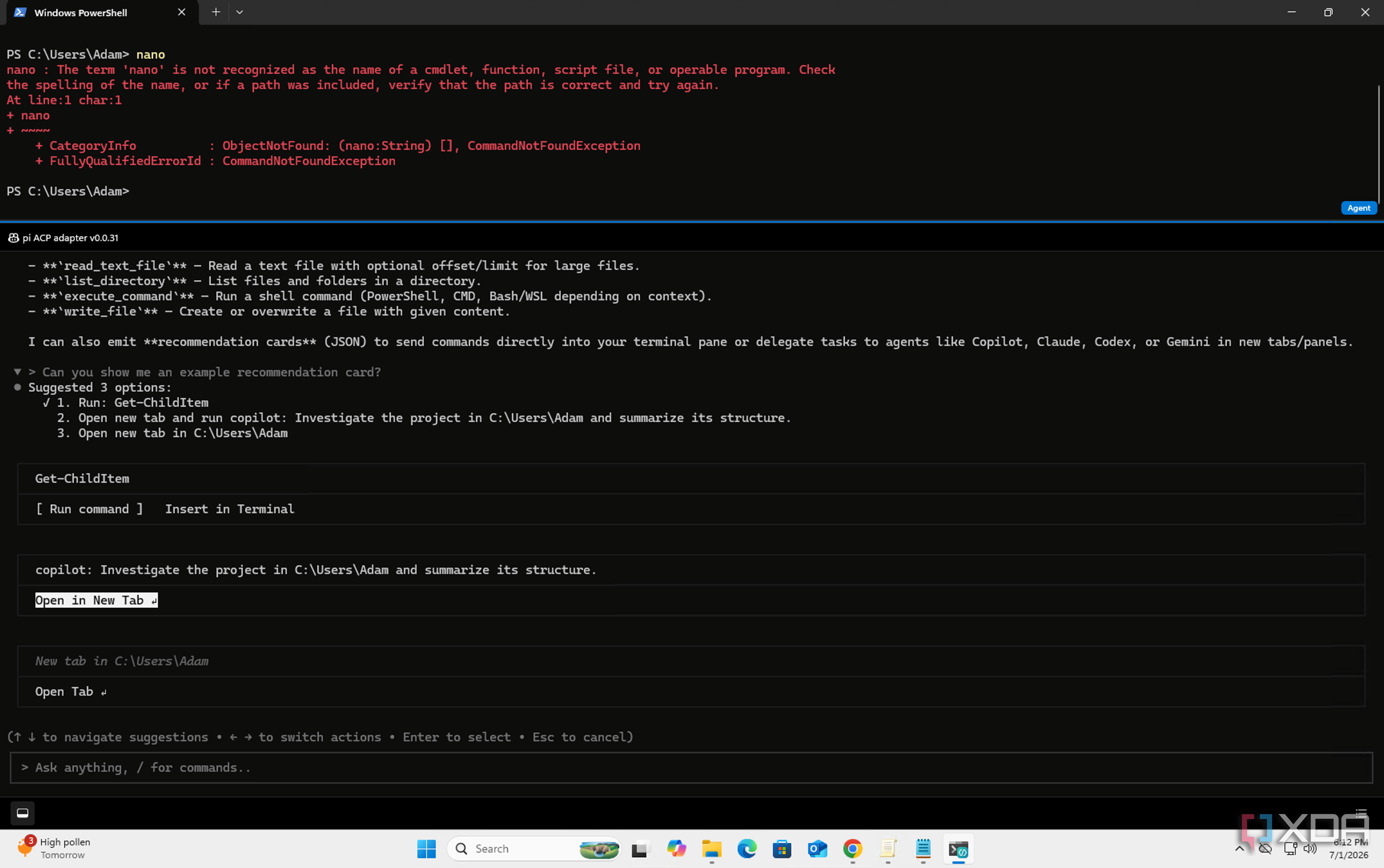Open the High pollen weather widget
The width and height of the screenshot is (1384, 868).
(53, 848)
